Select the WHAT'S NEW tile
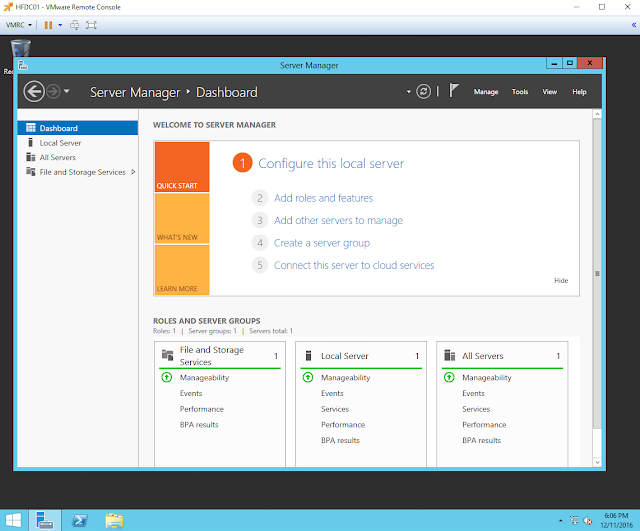This screenshot has height=531, width=640. point(182,219)
